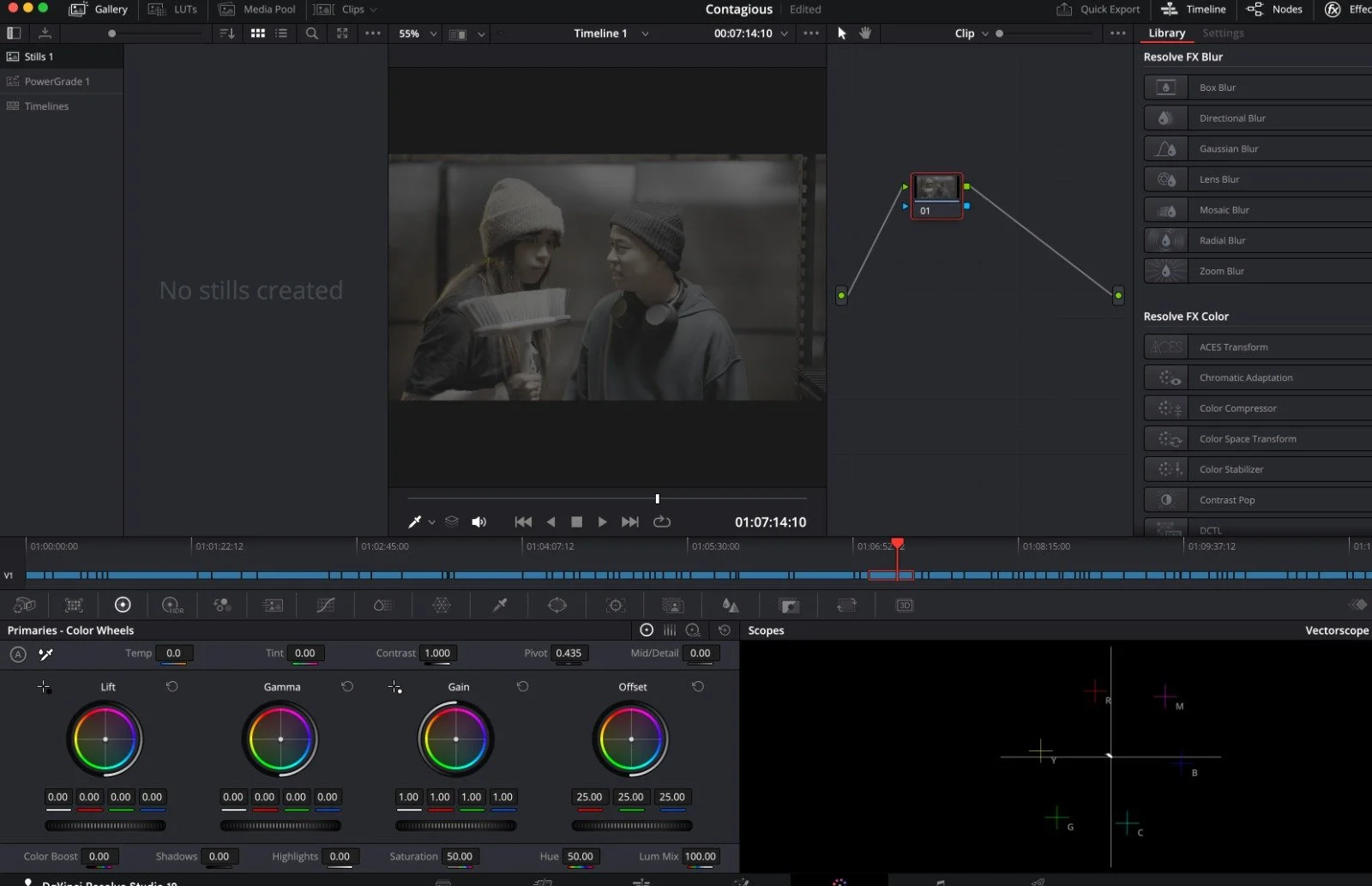The image size is (1372, 886).
Task: Switch primaries to log wheels mode
Action: (x=693, y=630)
